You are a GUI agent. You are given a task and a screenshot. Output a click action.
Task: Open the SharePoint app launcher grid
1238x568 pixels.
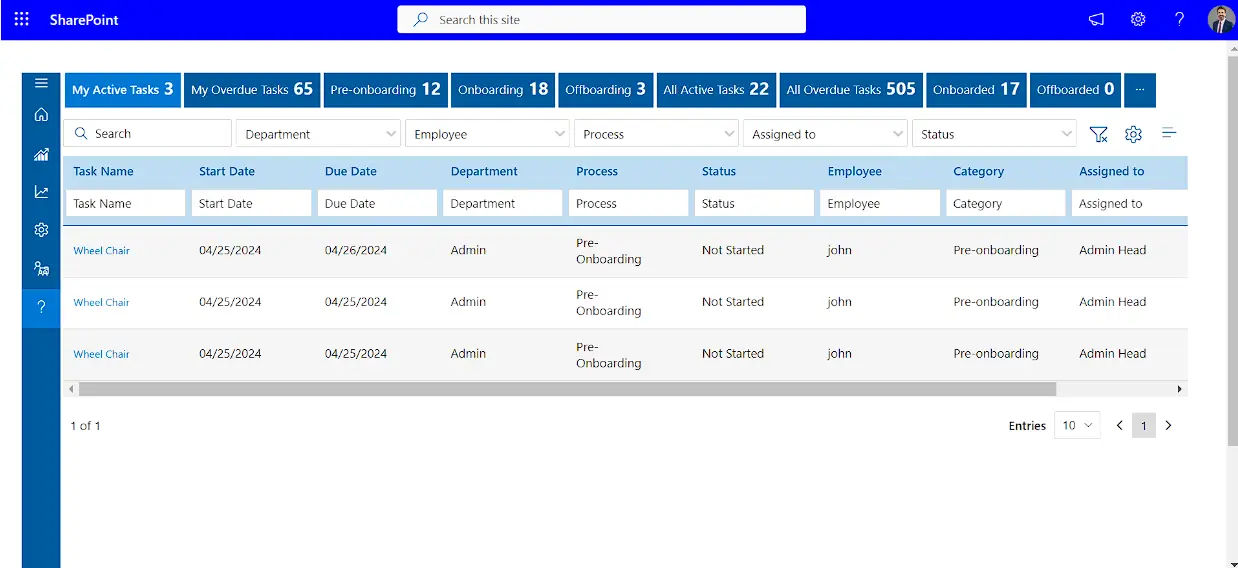pos(21,19)
